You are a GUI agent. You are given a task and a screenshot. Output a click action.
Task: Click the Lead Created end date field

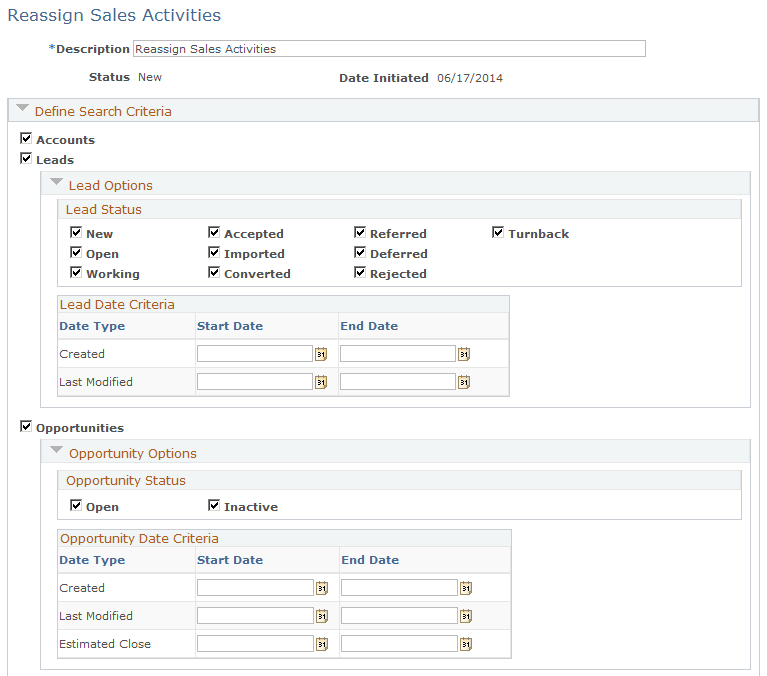click(398, 354)
